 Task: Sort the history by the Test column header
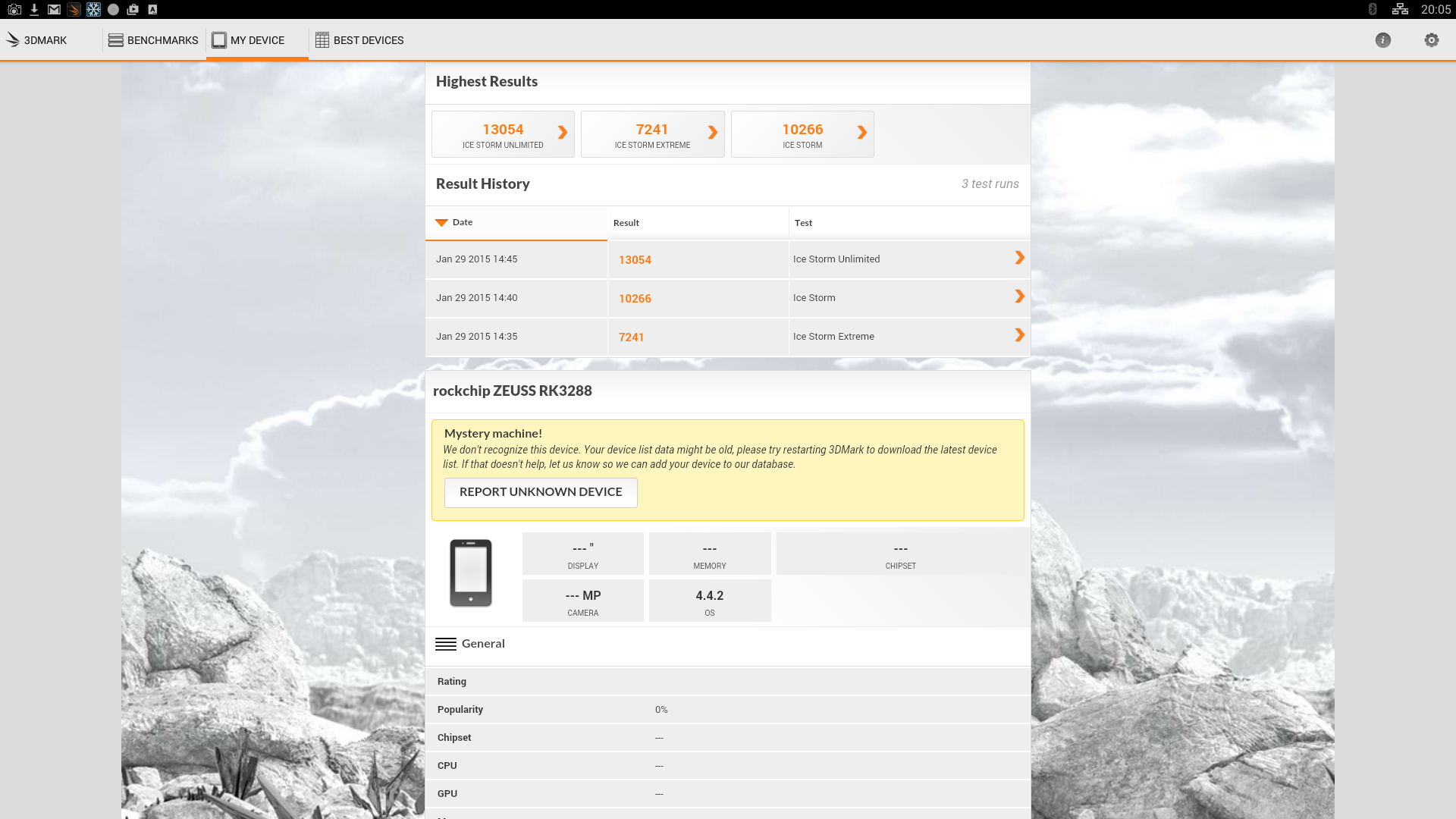pos(803,223)
